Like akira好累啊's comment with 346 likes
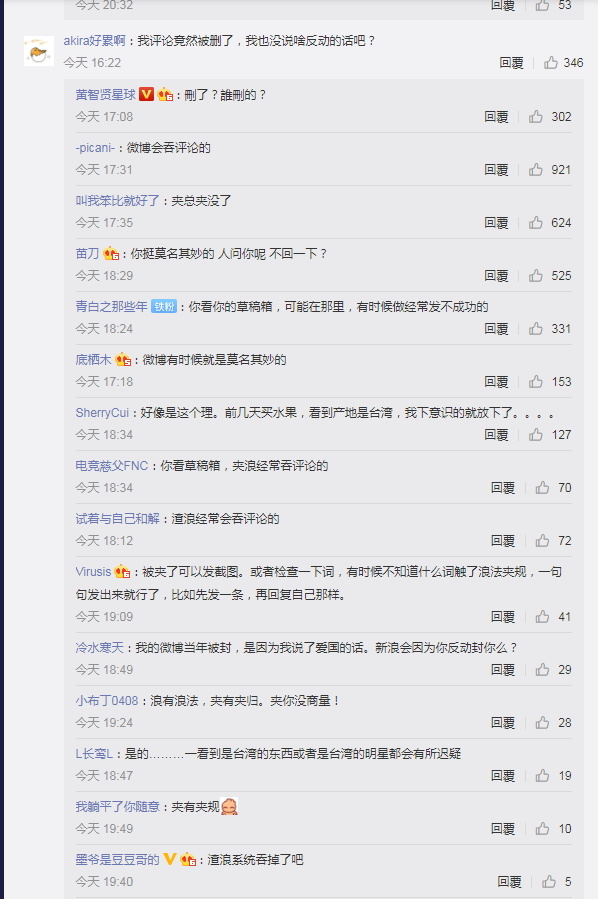This screenshot has height=899, width=598. pos(551,62)
